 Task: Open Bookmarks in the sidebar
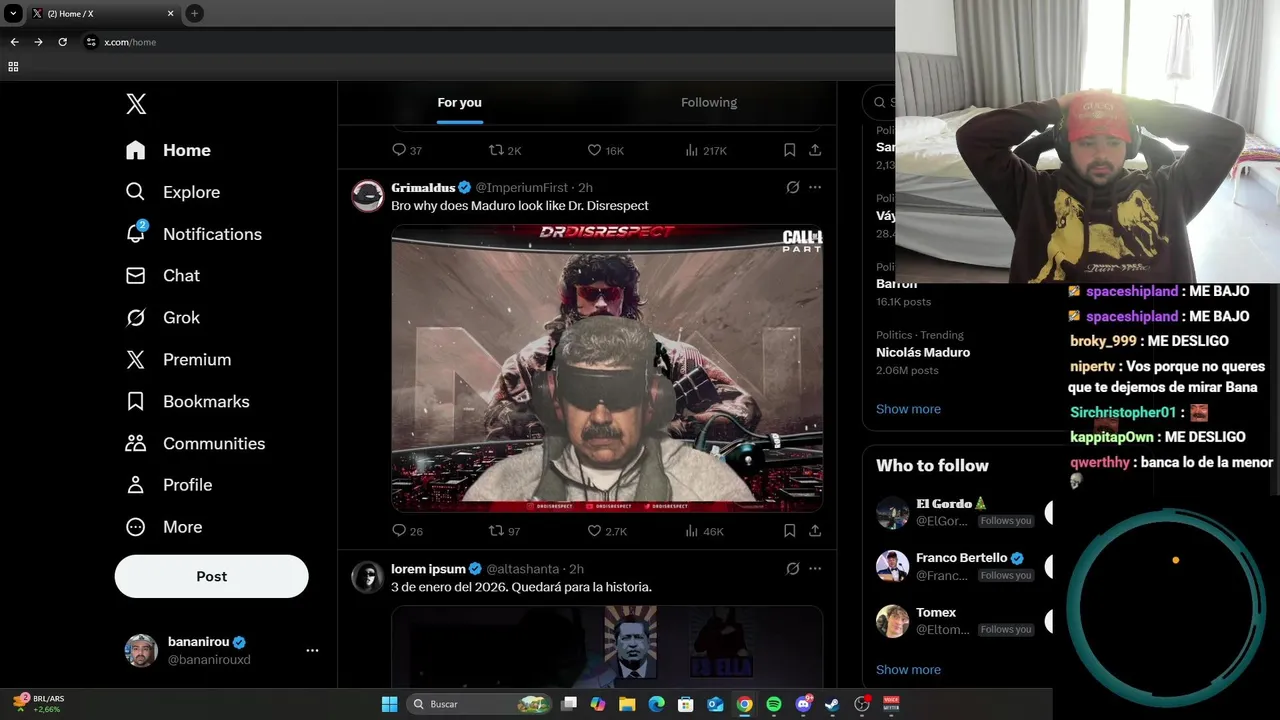click(187, 401)
